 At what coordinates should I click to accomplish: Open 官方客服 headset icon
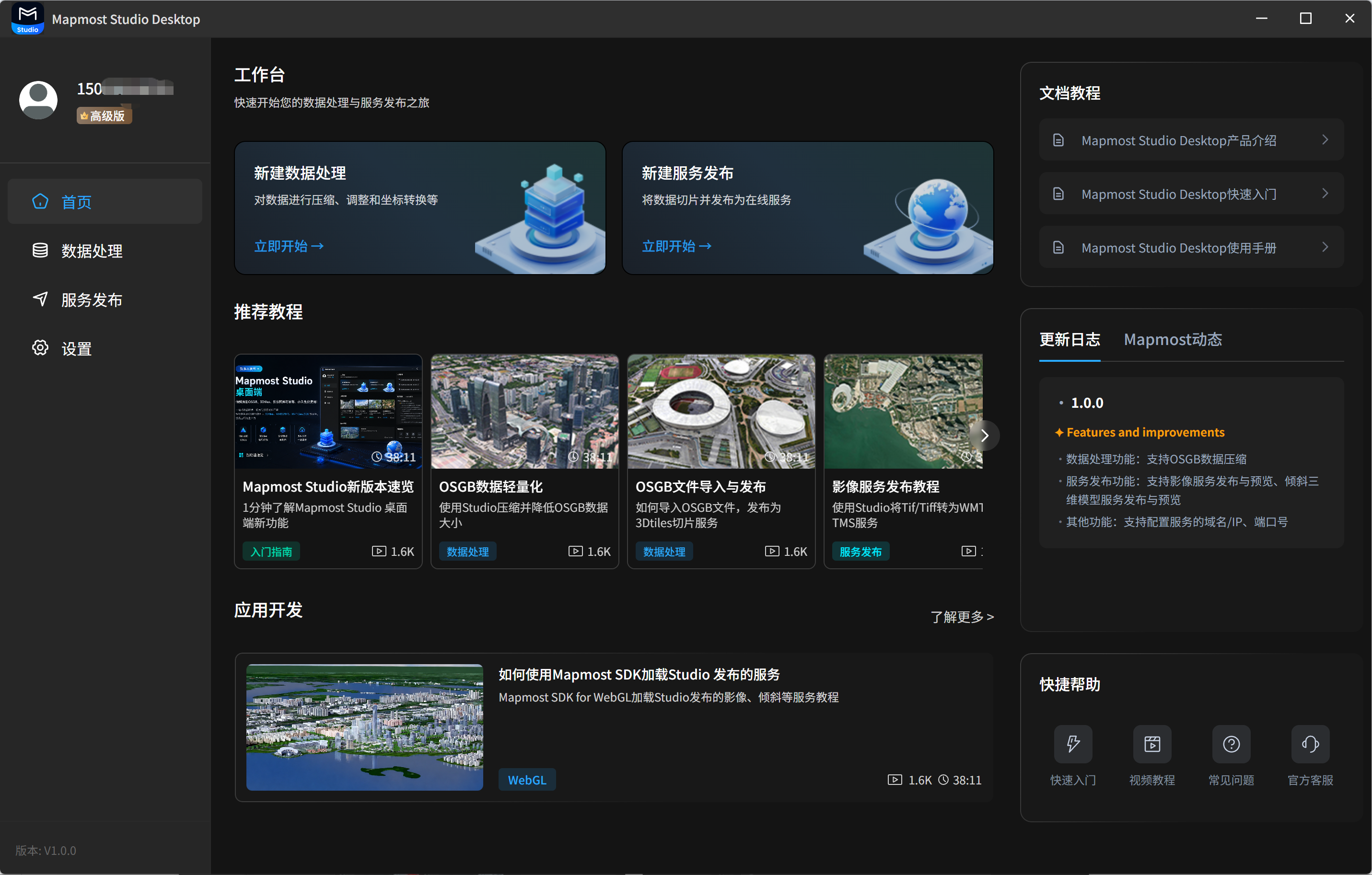pyautogui.click(x=1311, y=744)
